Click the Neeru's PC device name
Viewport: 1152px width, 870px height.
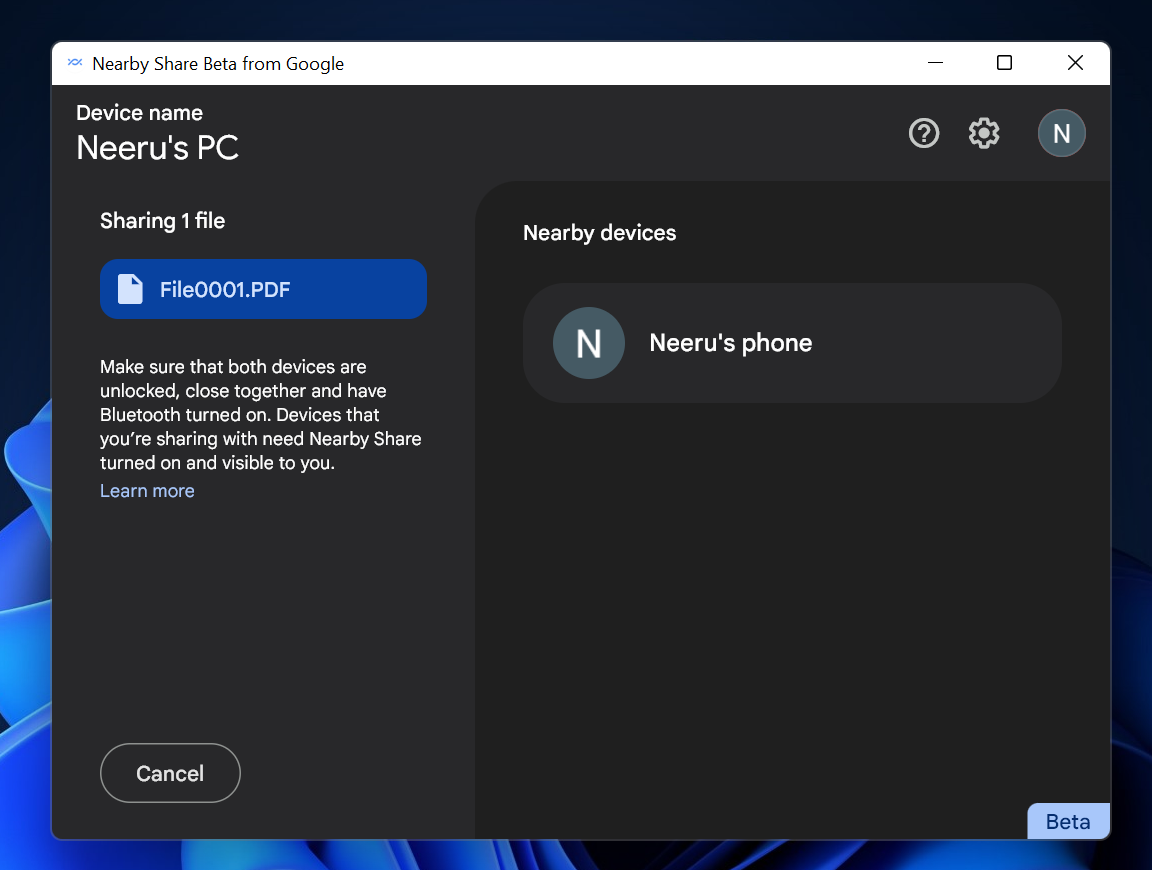tap(157, 148)
